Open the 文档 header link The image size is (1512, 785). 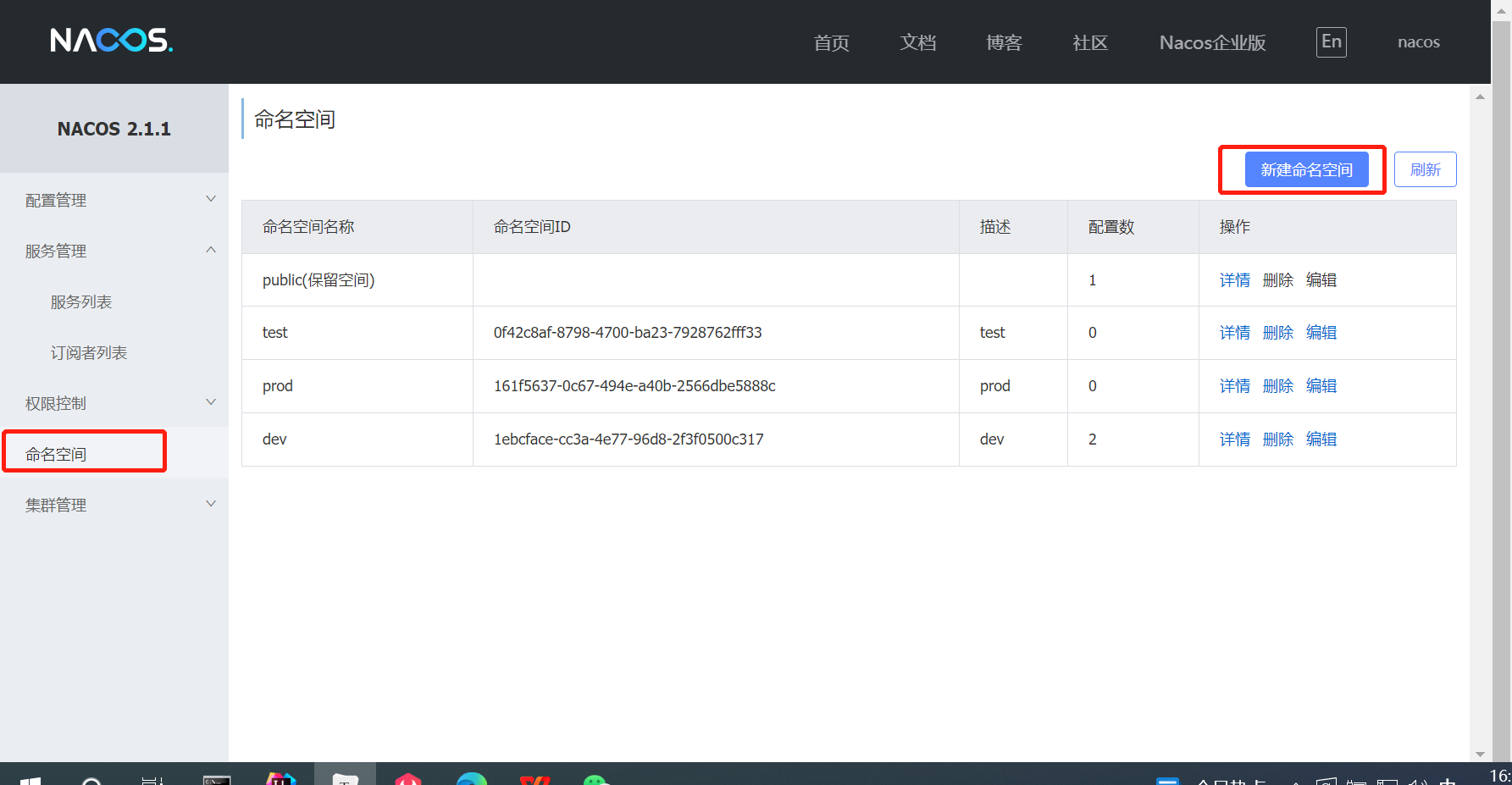917,42
